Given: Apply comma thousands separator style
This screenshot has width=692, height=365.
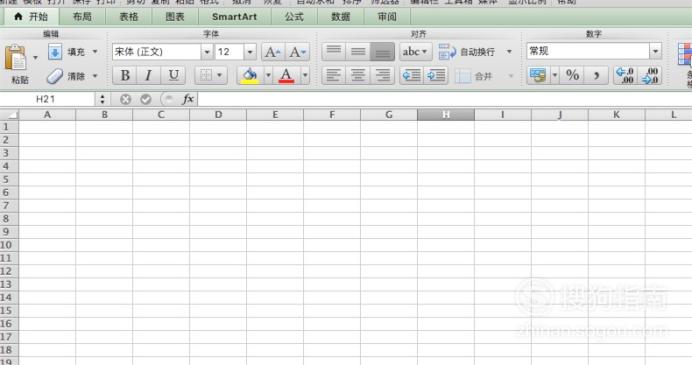Looking at the screenshot, I should (x=597, y=75).
